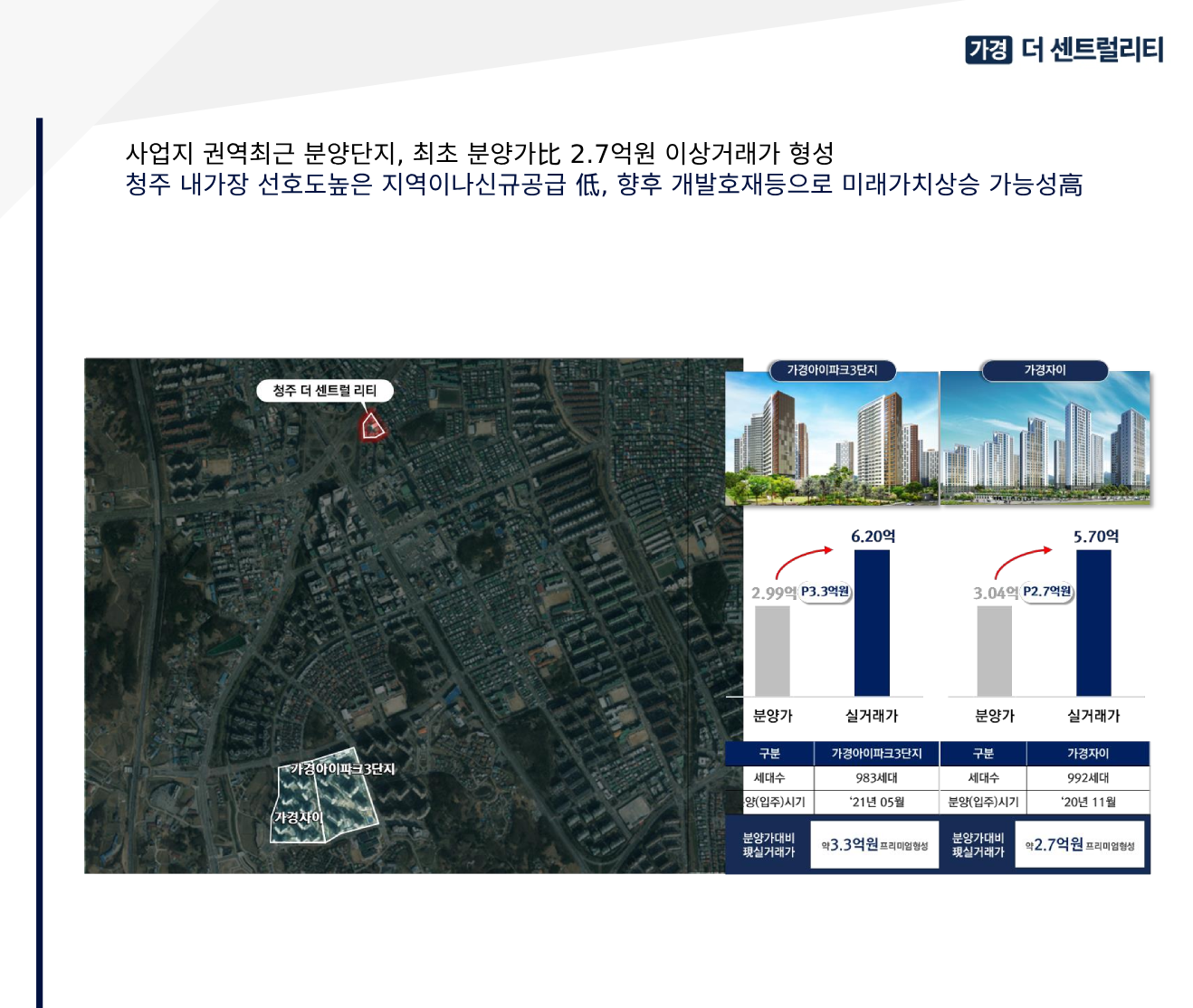
Task: Click the gray 3.04억 bar
Action: pos(995,651)
